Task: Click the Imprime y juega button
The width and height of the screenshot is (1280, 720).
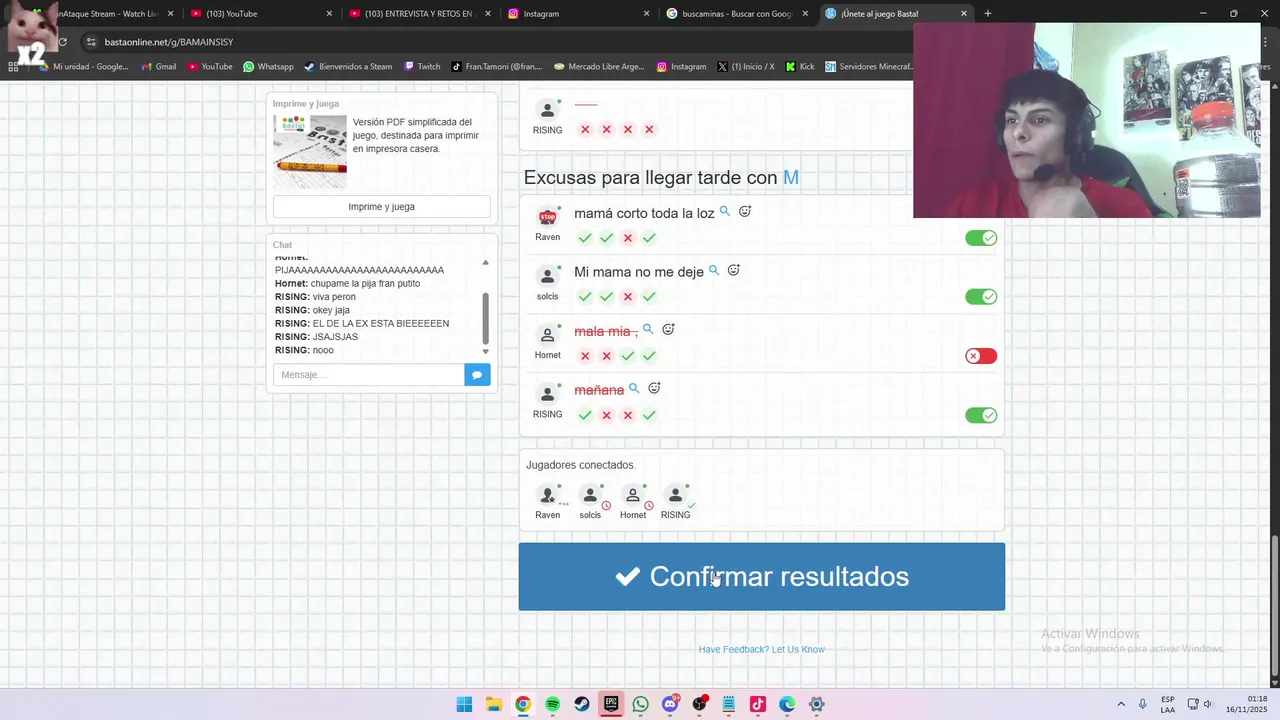Action: (381, 207)
